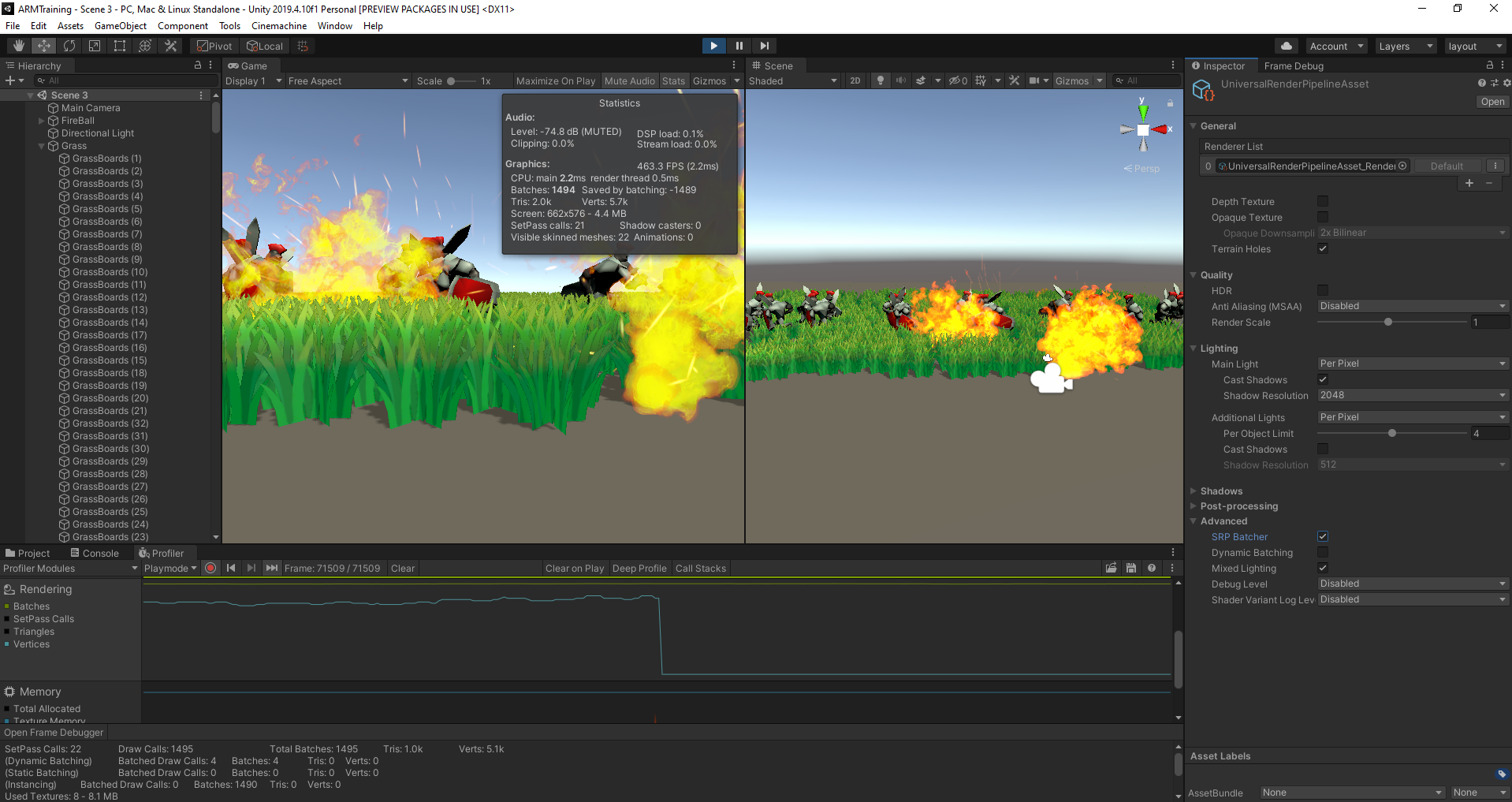Open the GameObject menu
Image resolution: width=1512 pixels, height=802 pixels.
(x=120, y=26)
